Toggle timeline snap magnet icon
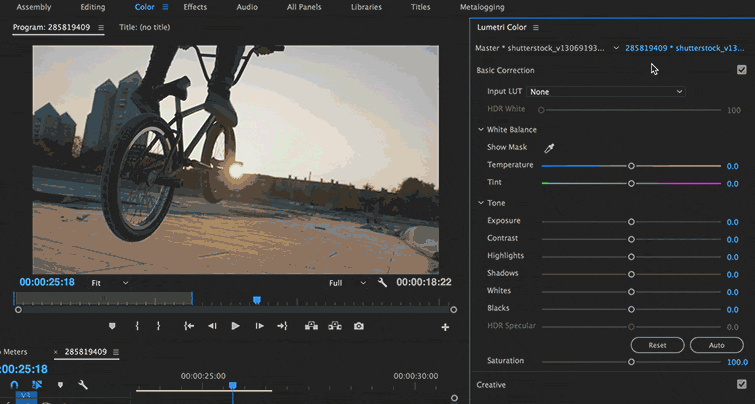 [x=15, y=385]
